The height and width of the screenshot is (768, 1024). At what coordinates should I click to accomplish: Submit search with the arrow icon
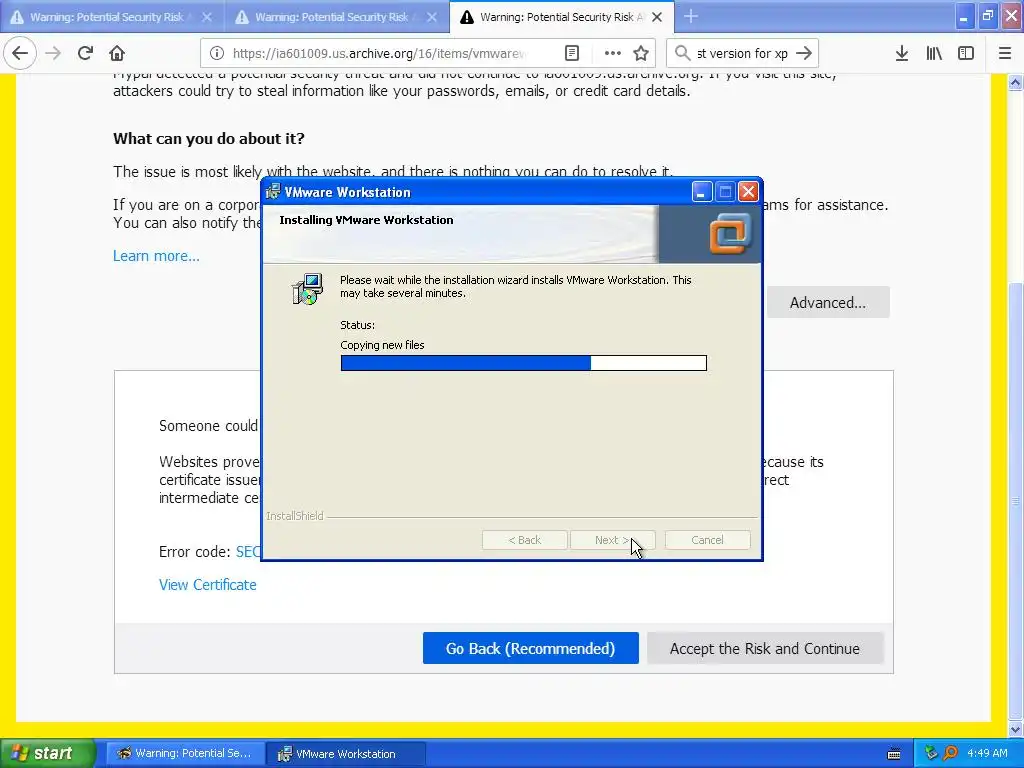(x=804, y=53)
